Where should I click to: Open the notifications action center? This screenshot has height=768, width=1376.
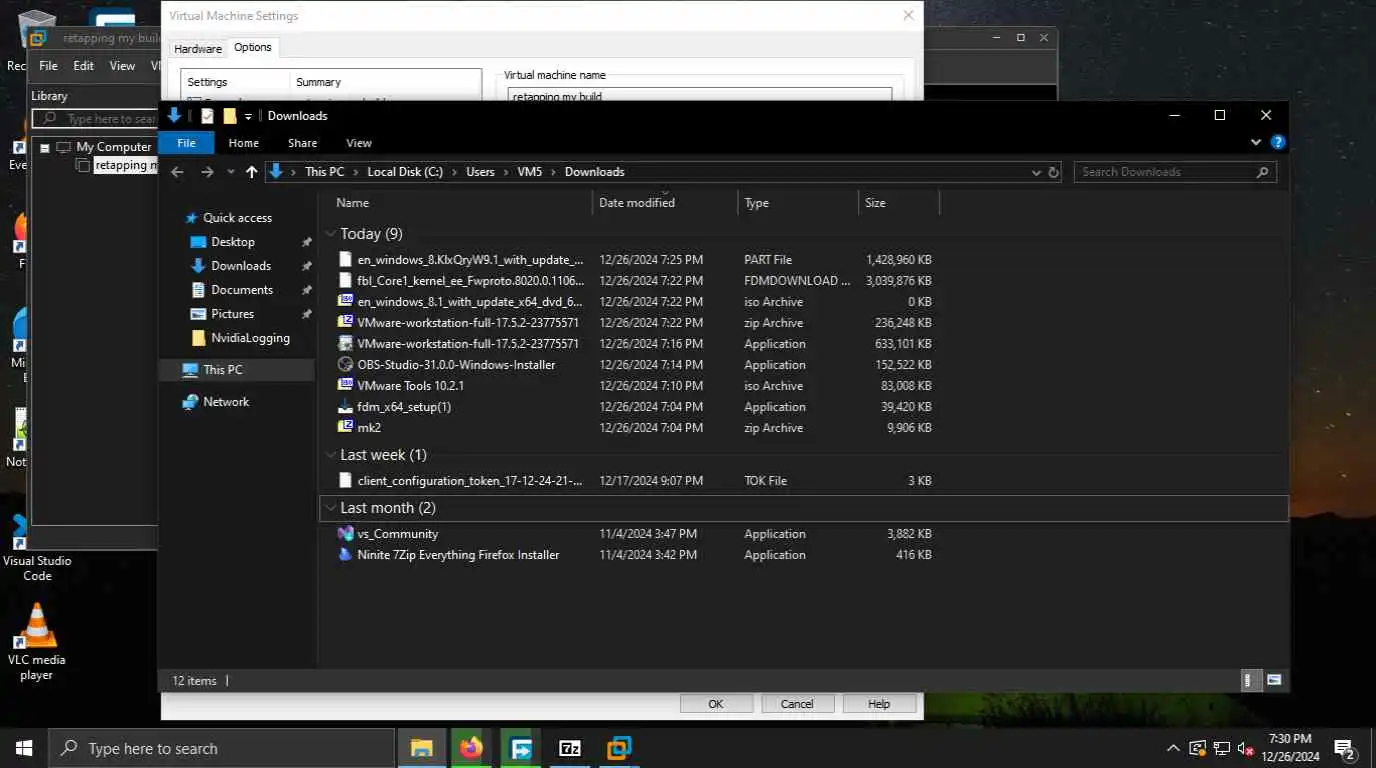coord(1345,748)
